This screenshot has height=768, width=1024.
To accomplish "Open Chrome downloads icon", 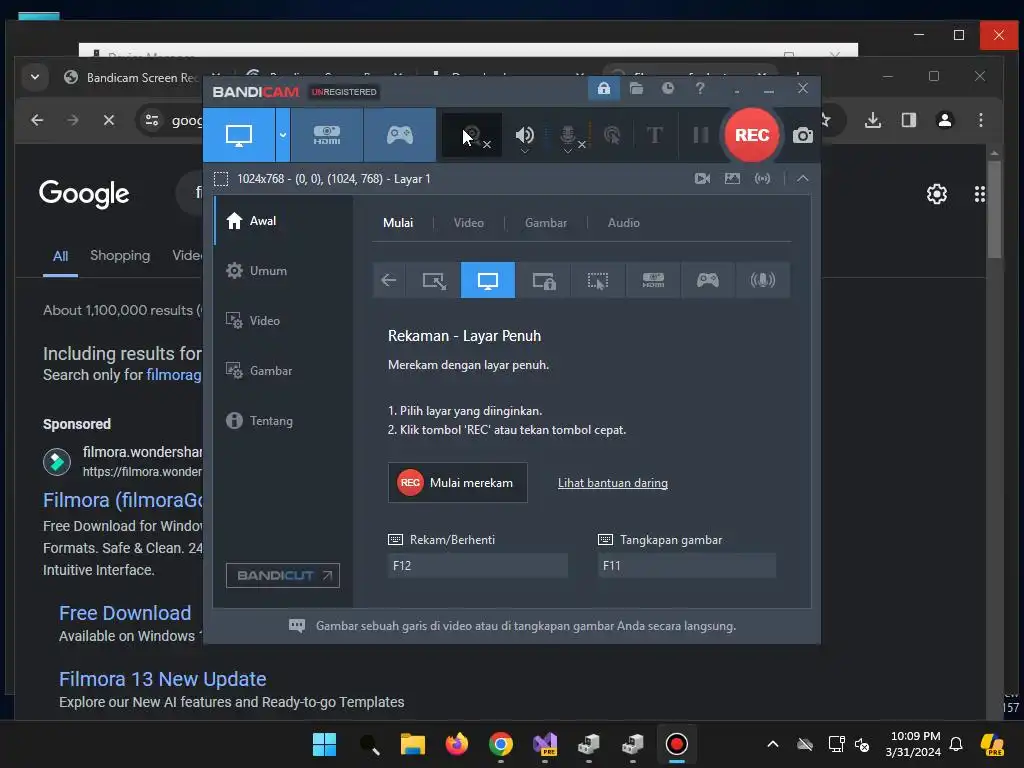I will click(x=873, y=120).
